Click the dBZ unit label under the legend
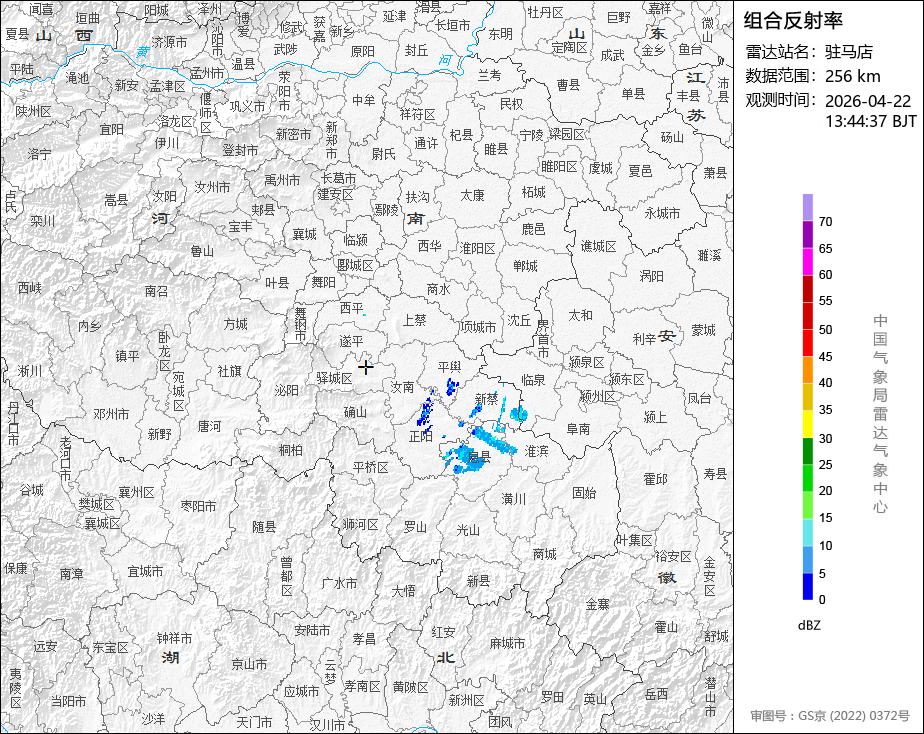924x734 pixels. tap(809, 626)
